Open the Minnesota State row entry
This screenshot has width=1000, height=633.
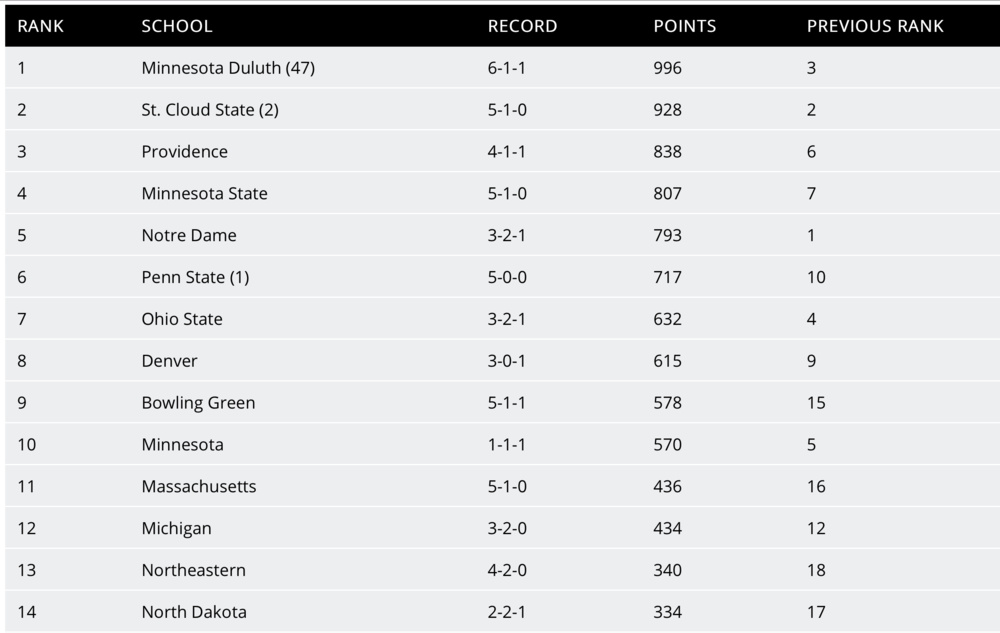click(205, 194)
